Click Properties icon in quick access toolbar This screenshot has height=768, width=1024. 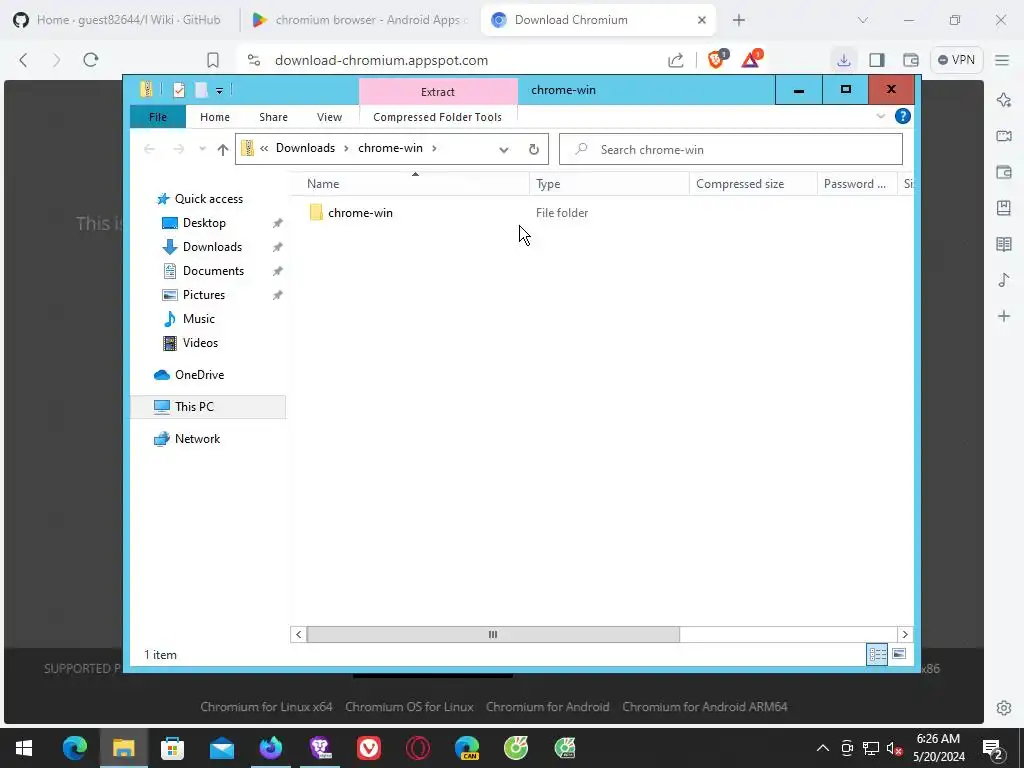tap(179, 90)
